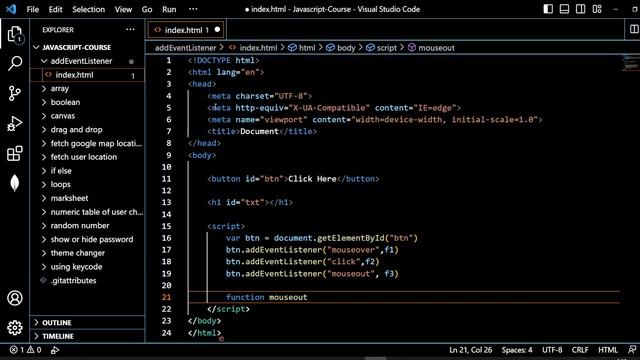Click addEventListener in the breadcrumb

(185, 48)
